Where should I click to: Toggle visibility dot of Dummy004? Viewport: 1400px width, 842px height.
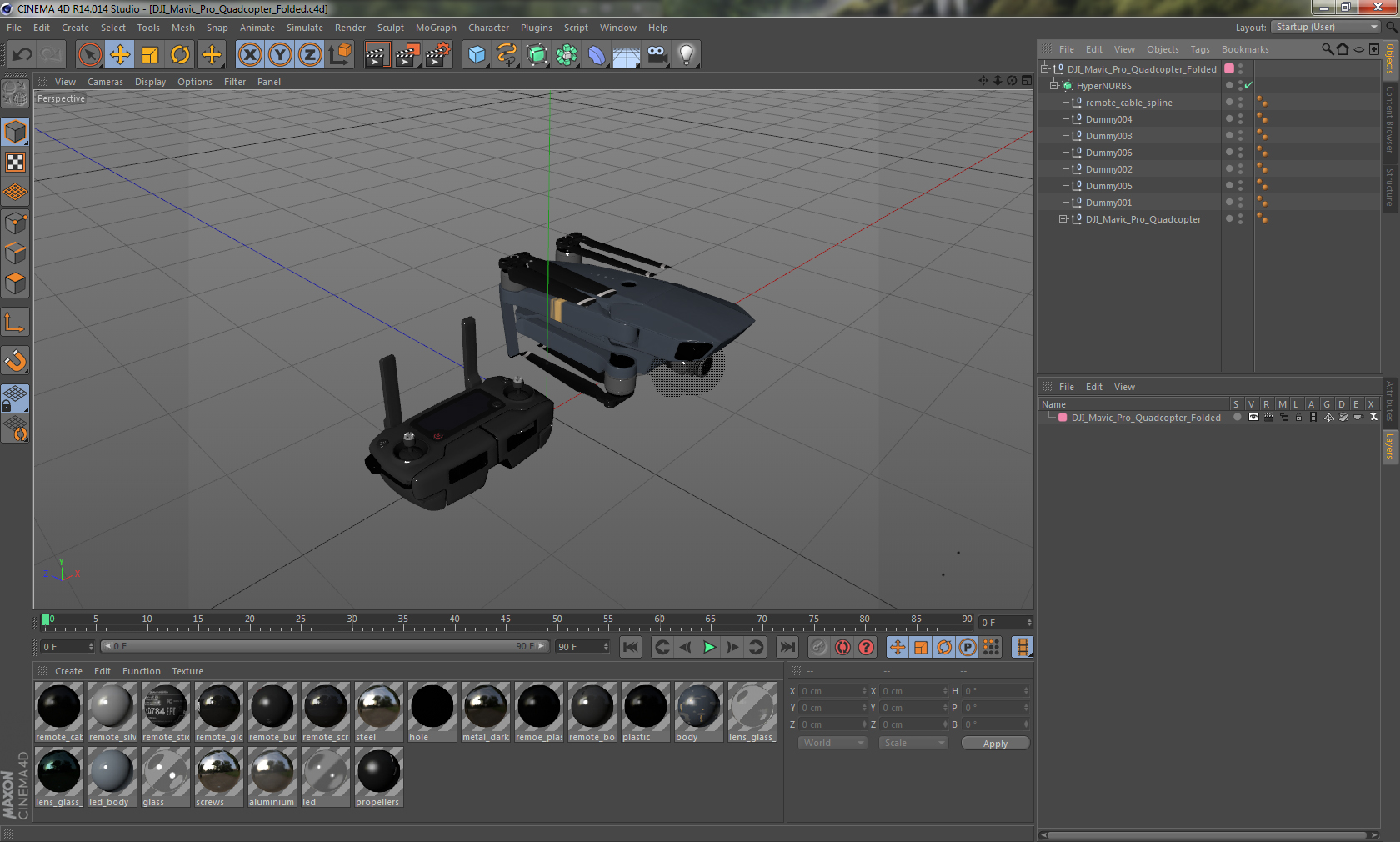pyautogui.click(x=1228, y=119)
